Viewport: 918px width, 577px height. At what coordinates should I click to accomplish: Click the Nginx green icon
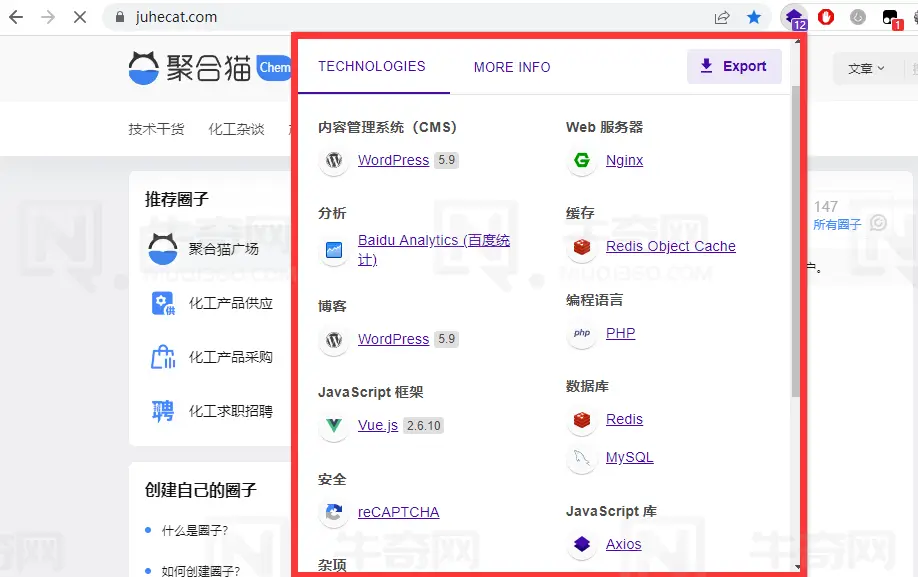coord(582,160)
